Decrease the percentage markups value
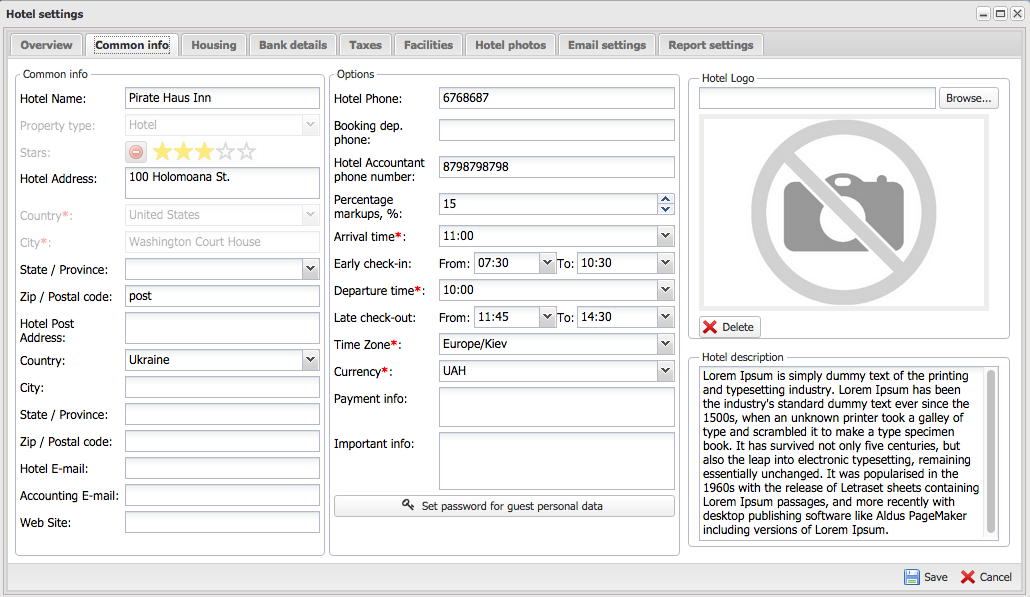 665,209
